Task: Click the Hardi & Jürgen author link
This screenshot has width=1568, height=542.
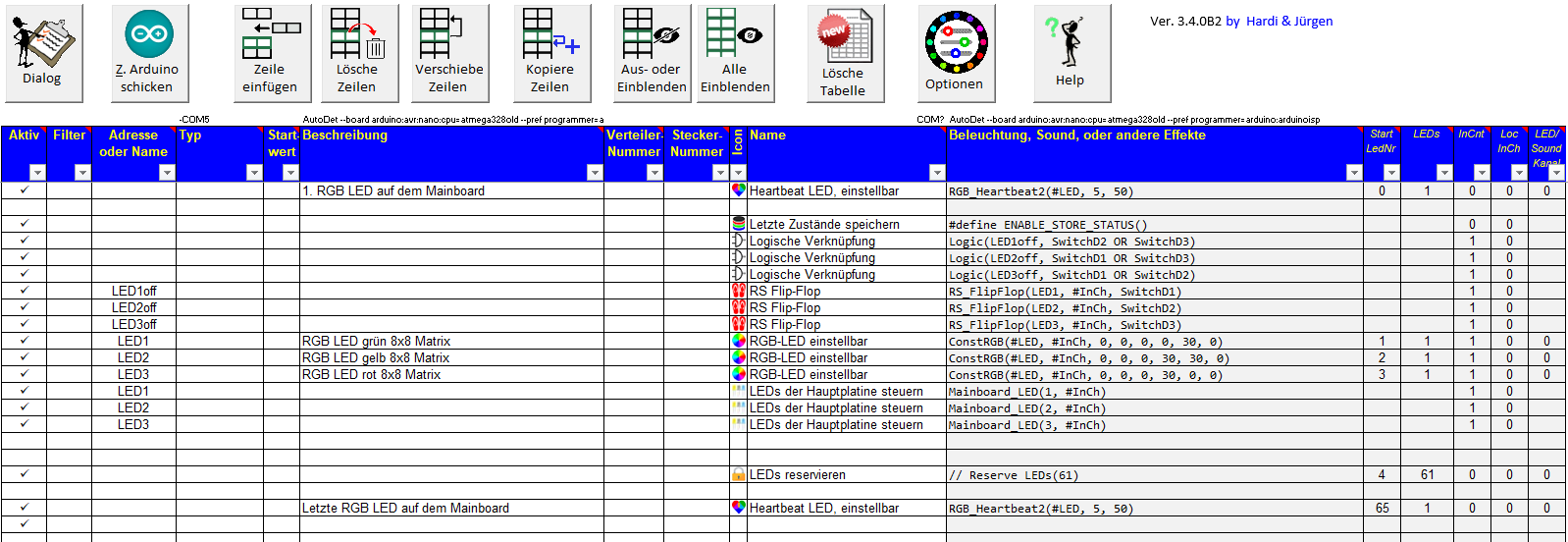Action: tap(1288, 22)
